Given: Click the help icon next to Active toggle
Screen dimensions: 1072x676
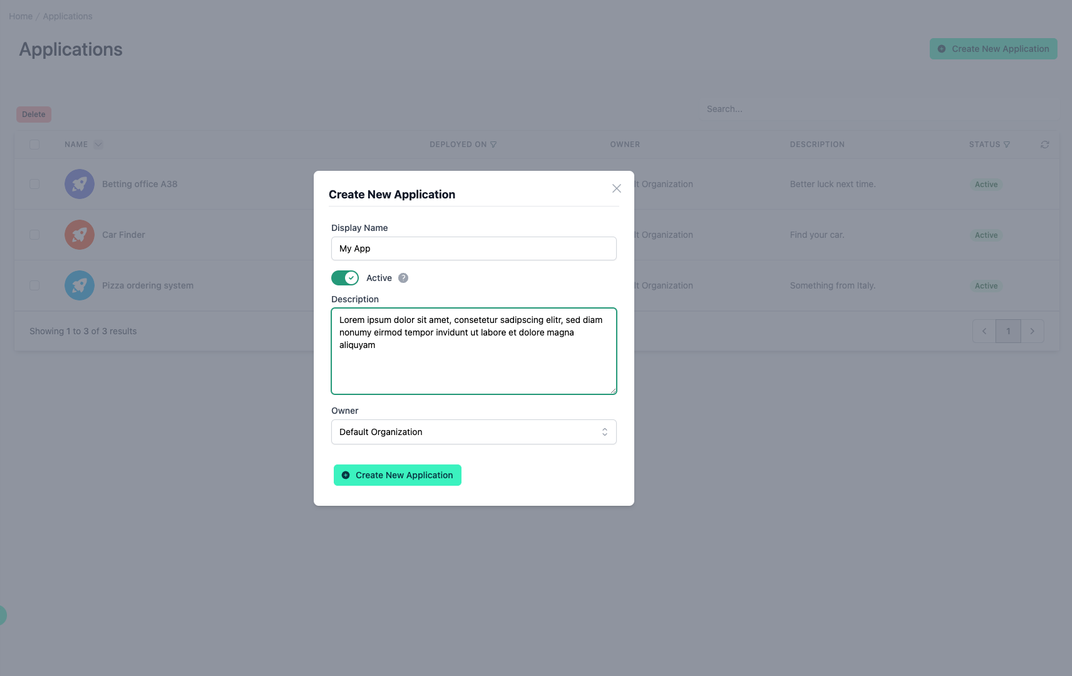Looking at the screenshot, I should click(403, 277).
